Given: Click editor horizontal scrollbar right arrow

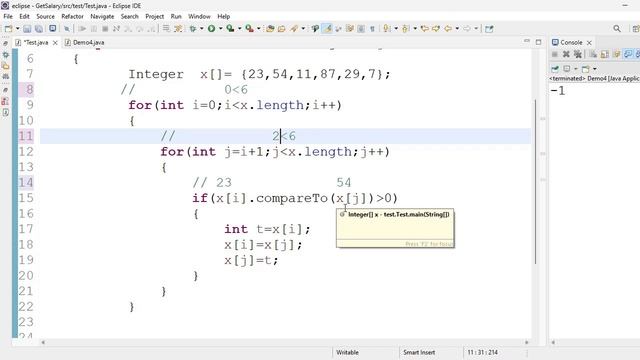Looking at the screenshot, I should (527, 342).
